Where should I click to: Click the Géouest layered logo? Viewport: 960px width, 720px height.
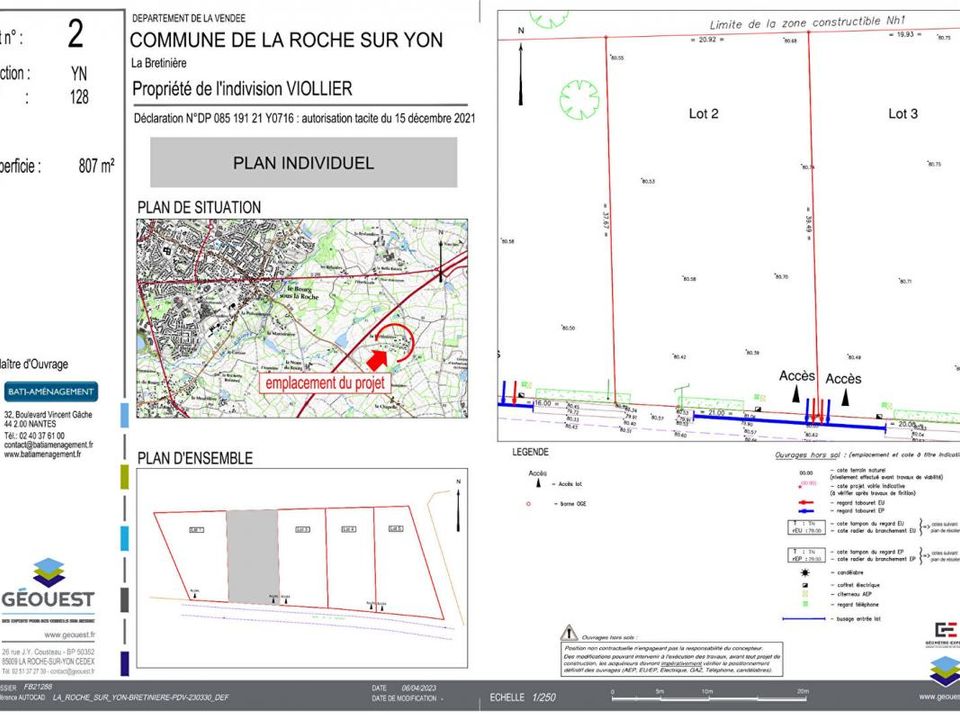pyautogui.click(x=49, y=572)
